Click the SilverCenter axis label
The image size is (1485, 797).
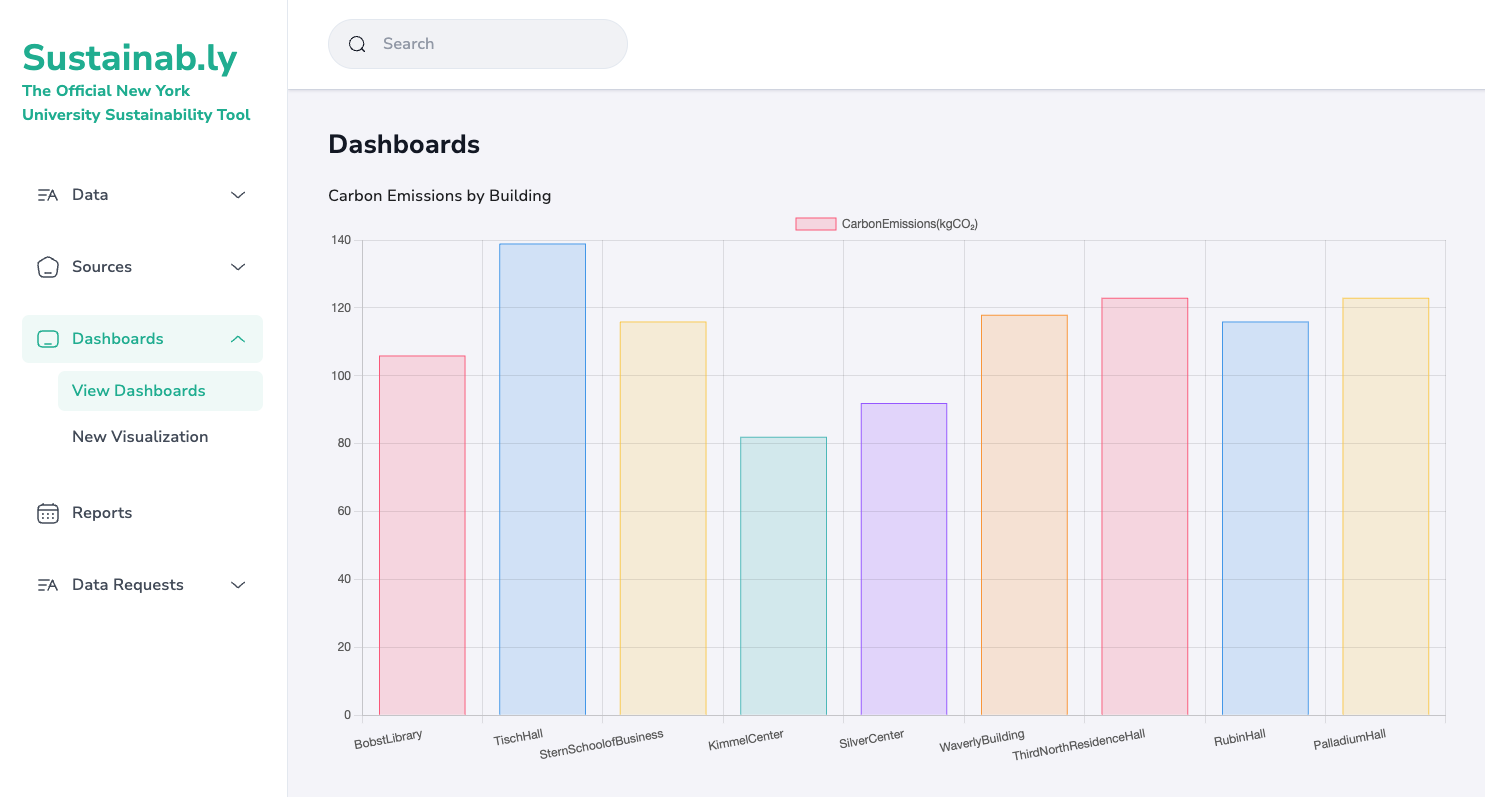tap(872, 740)
